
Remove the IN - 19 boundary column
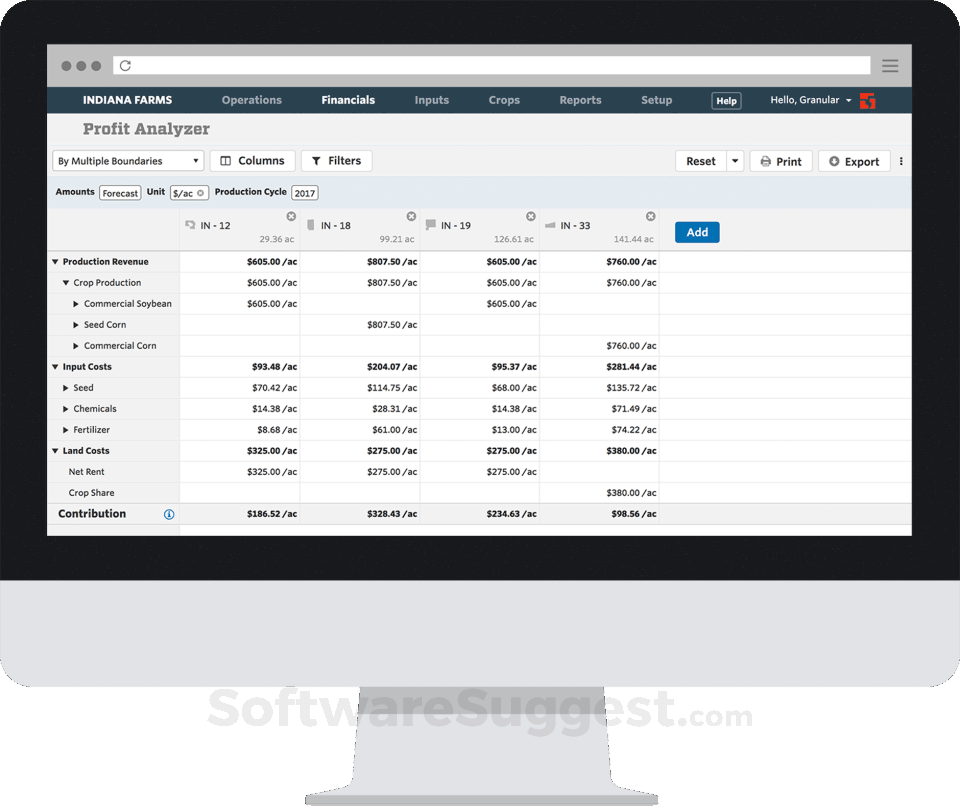pos(531,216)
